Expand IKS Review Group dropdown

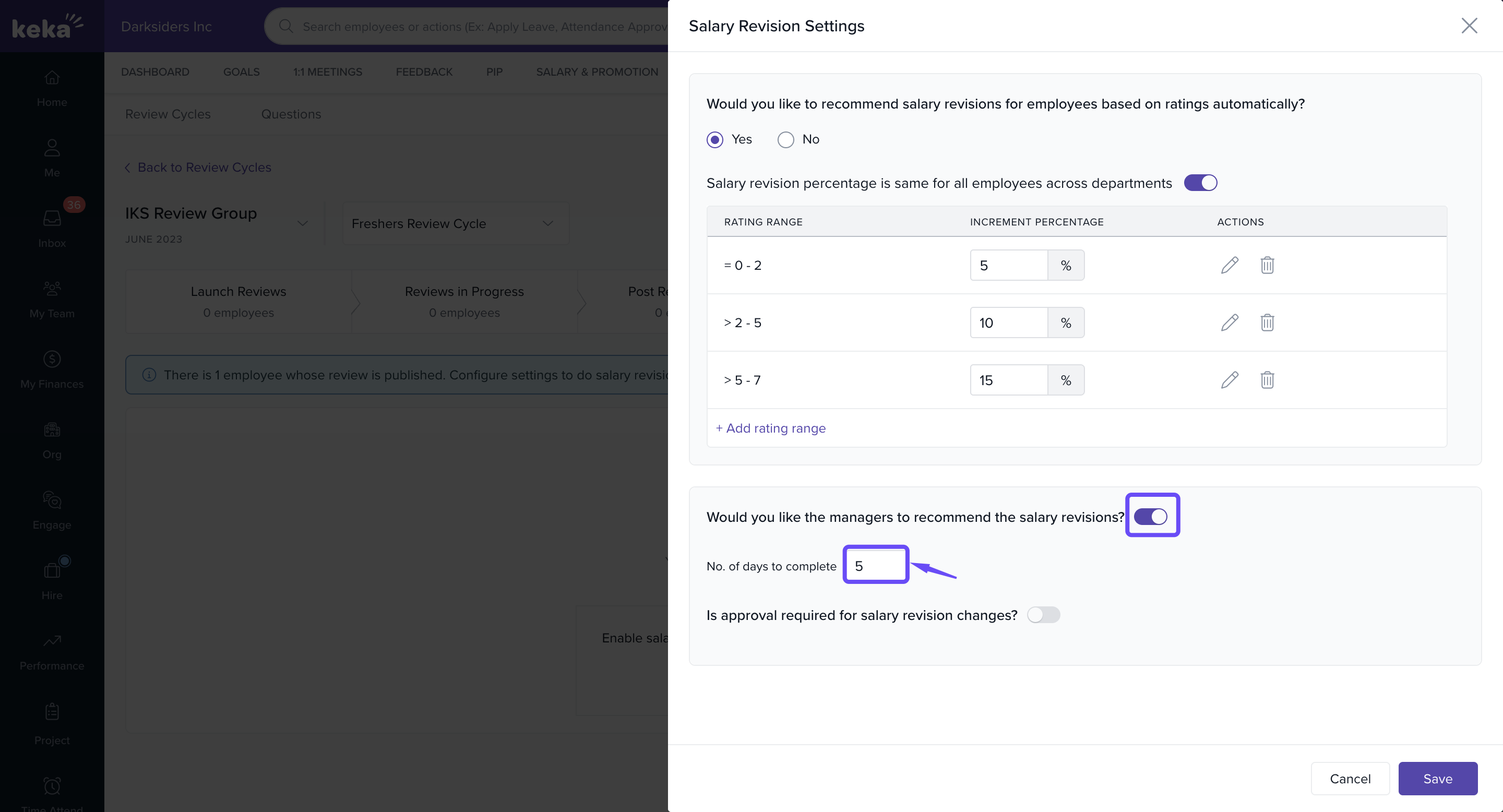pos(302,223)
